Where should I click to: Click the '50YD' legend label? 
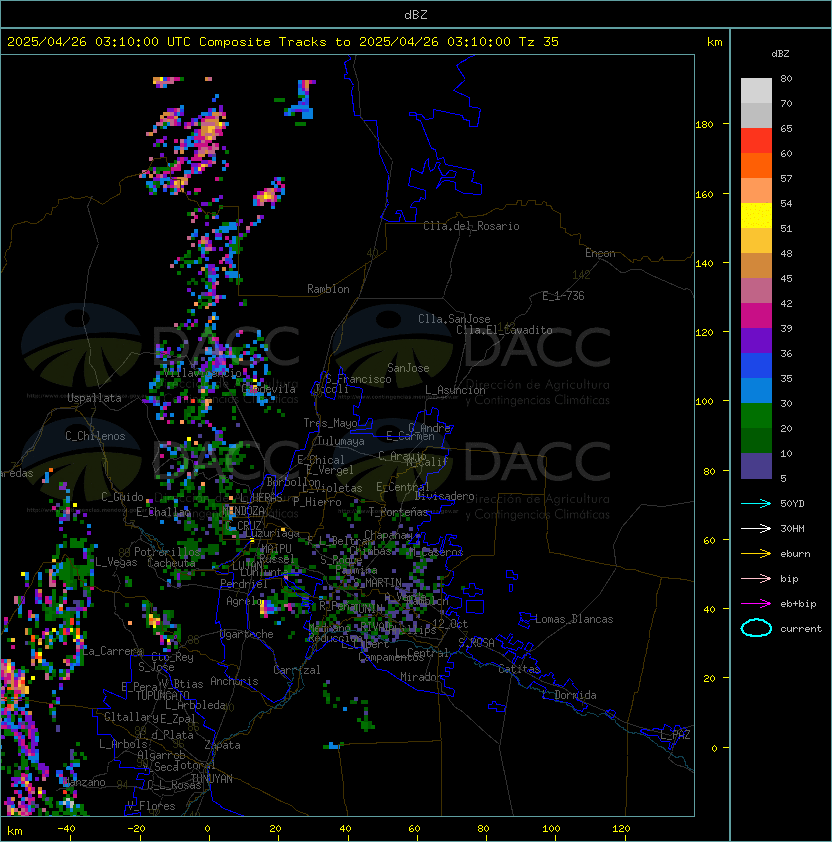click(792, 504)
